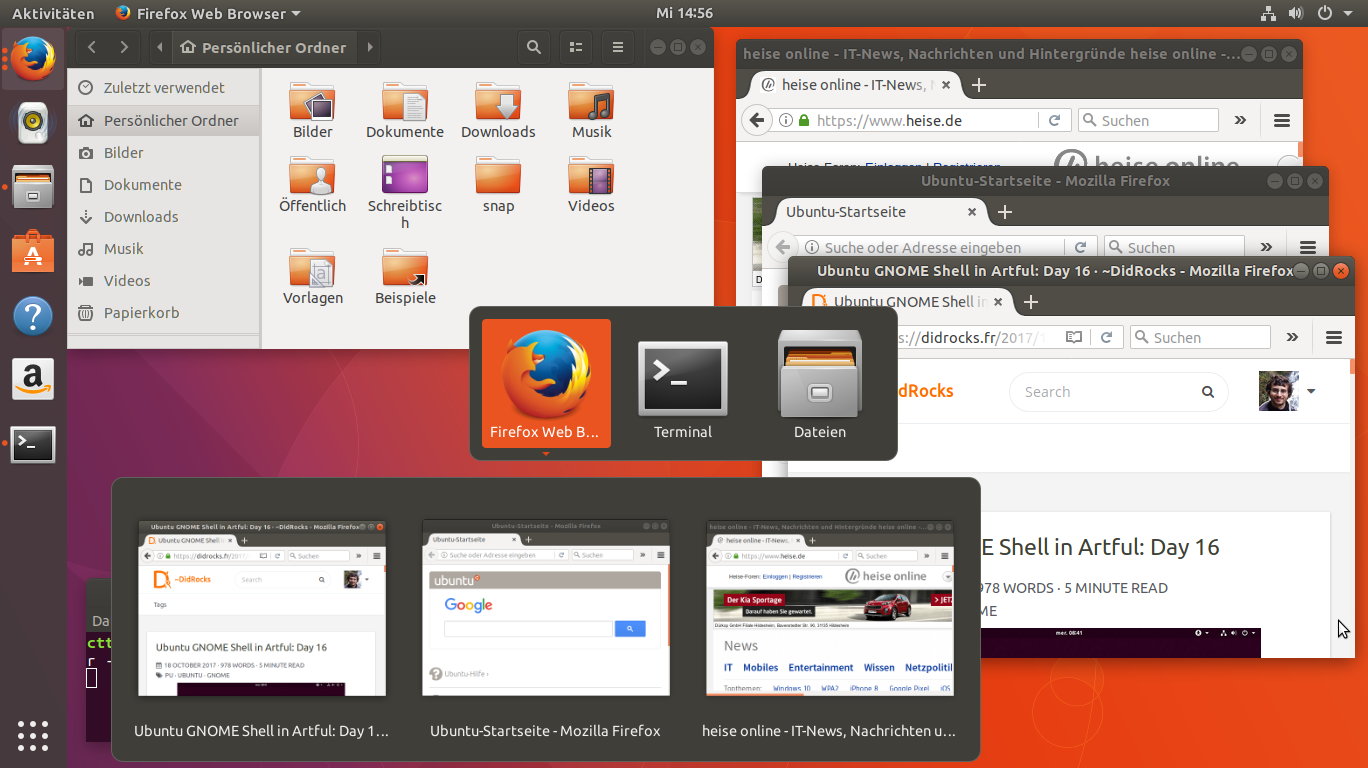
Task: Click Aktivitäten in the top bar
Action: click(x=53, y=14)
